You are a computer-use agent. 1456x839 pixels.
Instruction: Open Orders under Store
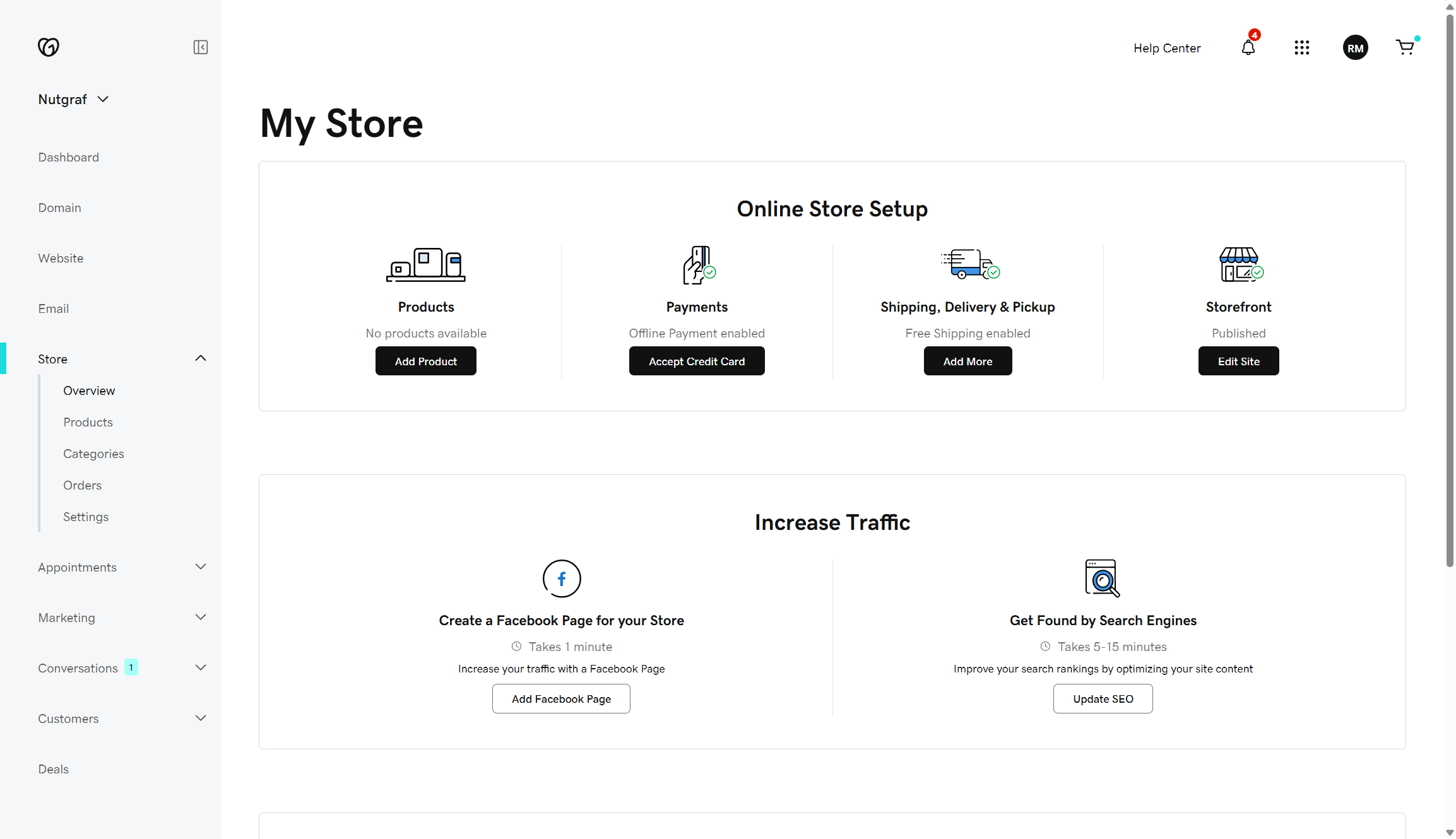[x=82, y=484]
